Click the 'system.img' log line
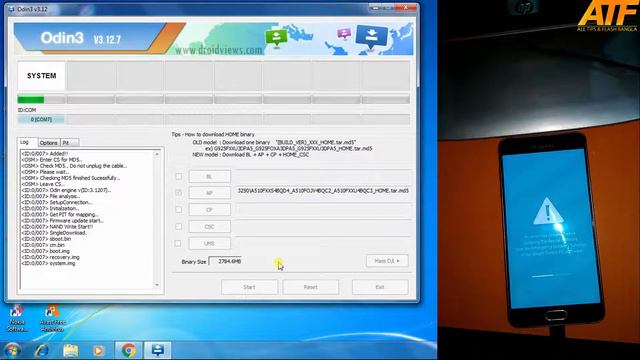The height and width of the screenshot is (360, 640). [48, 263]
